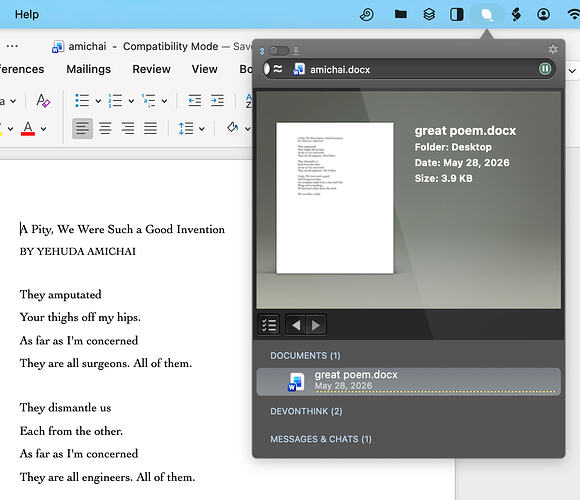This screenshot has height=500, width=580.
Task: Open bullet list style dropdown
Action: click(98, 101)
